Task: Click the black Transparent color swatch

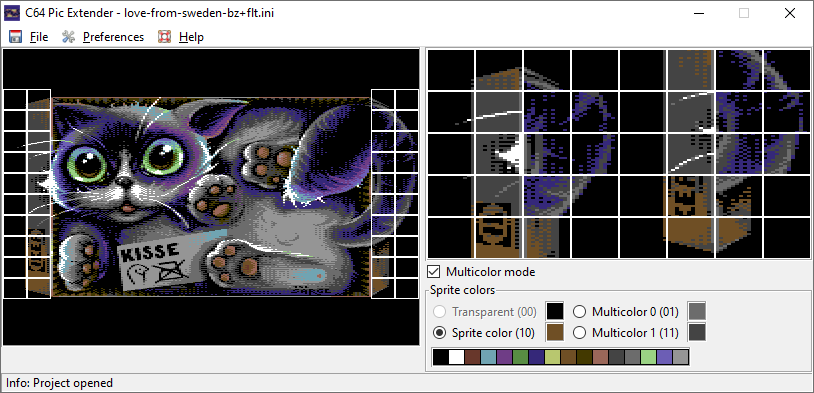Action: [x=555, y=311]
